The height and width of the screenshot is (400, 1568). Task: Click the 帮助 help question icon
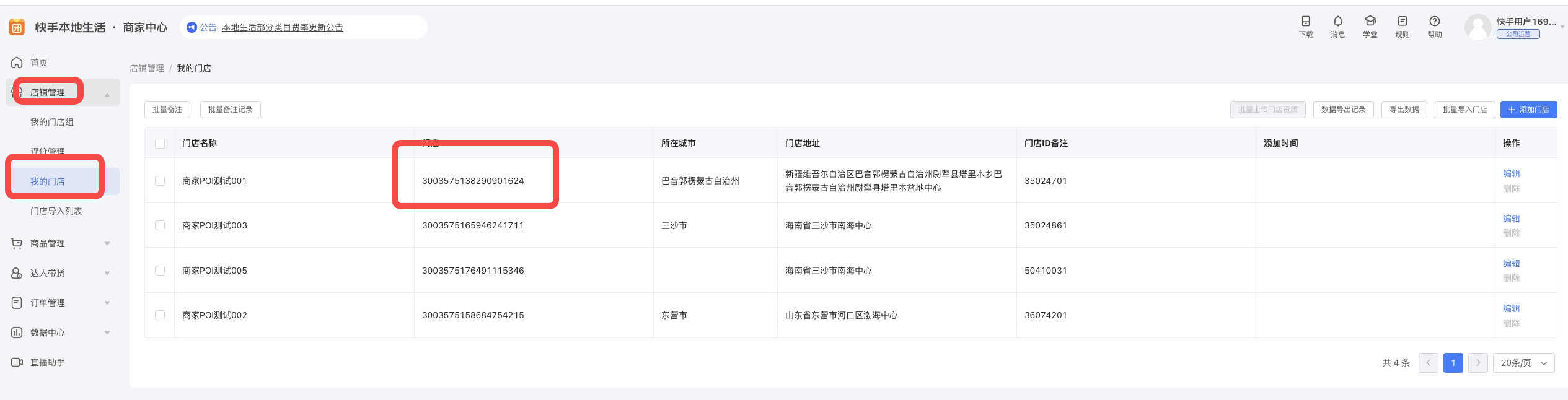(x=1434, y=22)
